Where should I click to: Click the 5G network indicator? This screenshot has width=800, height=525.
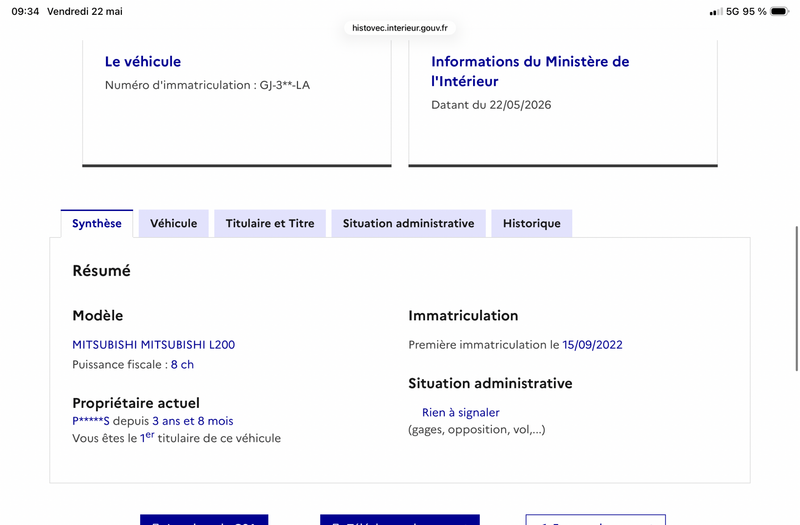(733, 11)
